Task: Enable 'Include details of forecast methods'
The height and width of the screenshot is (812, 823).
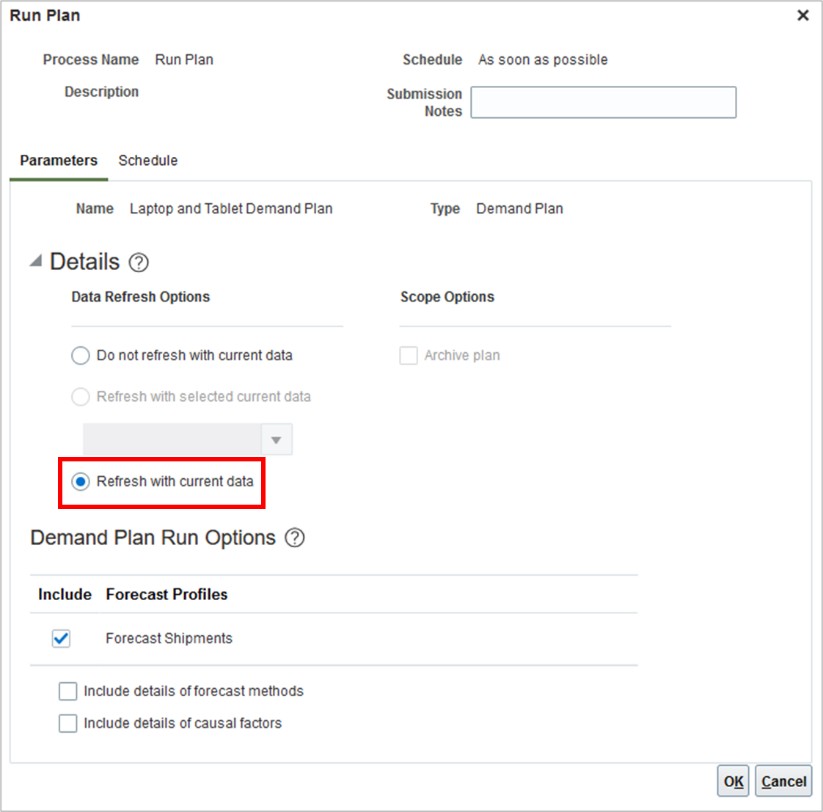Action: (67, 691)
